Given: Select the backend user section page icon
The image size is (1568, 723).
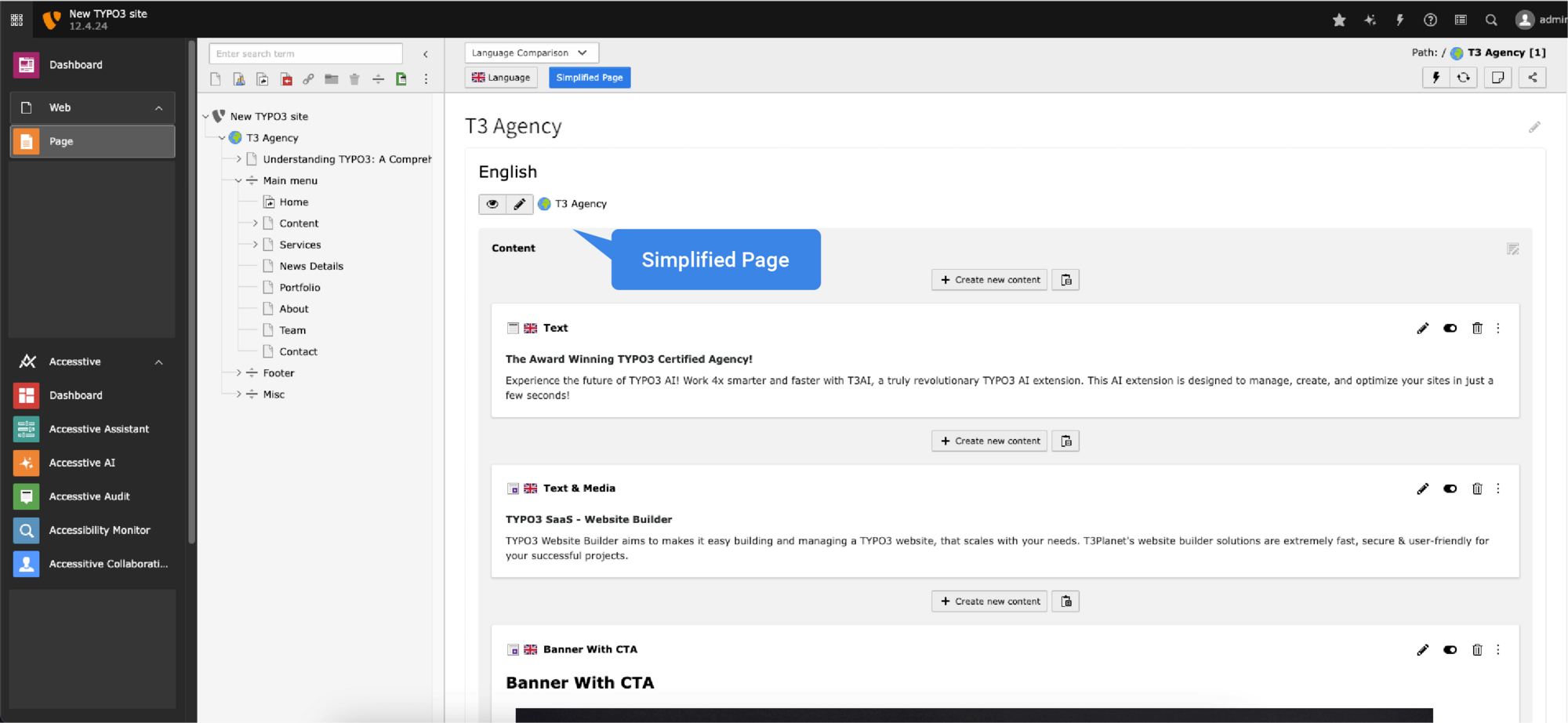Looking at the screenshot, I should point(239,79).
